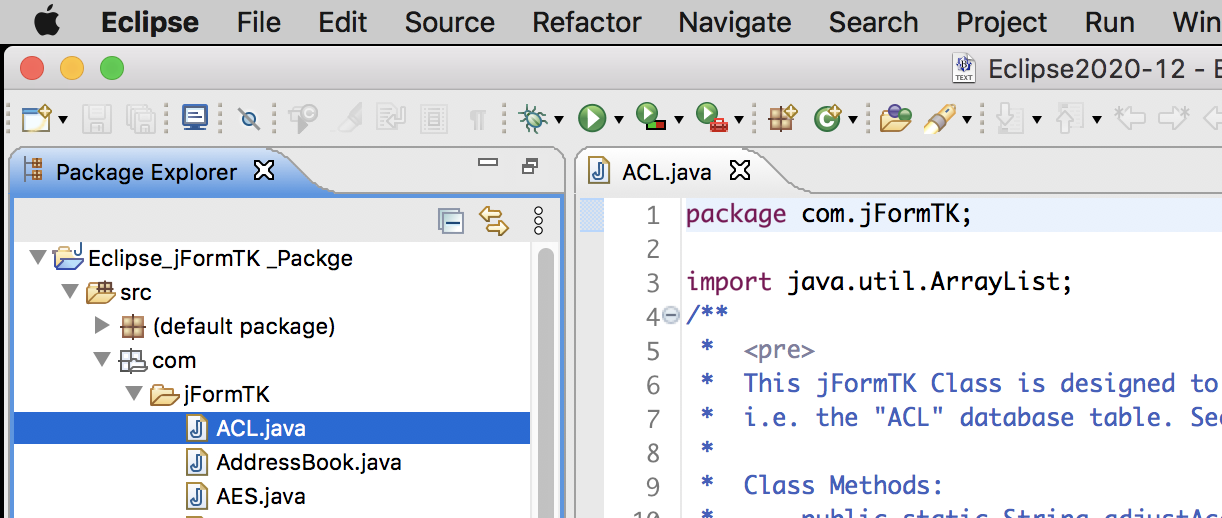This screenshot has height=518, width=1222.
Task: Click Collapse All in Package Explorer
Action: point(451,221)
